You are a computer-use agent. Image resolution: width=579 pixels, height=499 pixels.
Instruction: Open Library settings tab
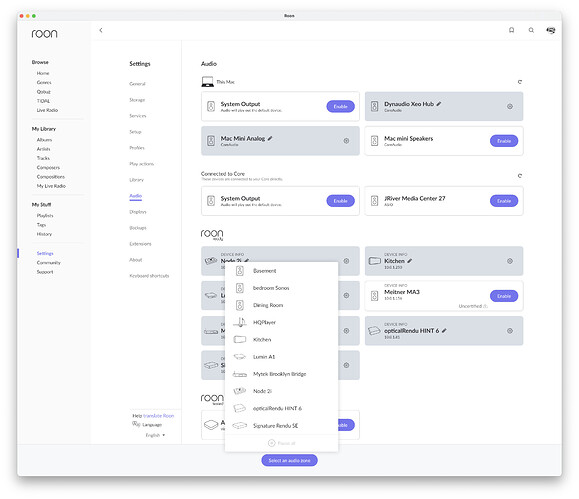(x=136, y=180)
